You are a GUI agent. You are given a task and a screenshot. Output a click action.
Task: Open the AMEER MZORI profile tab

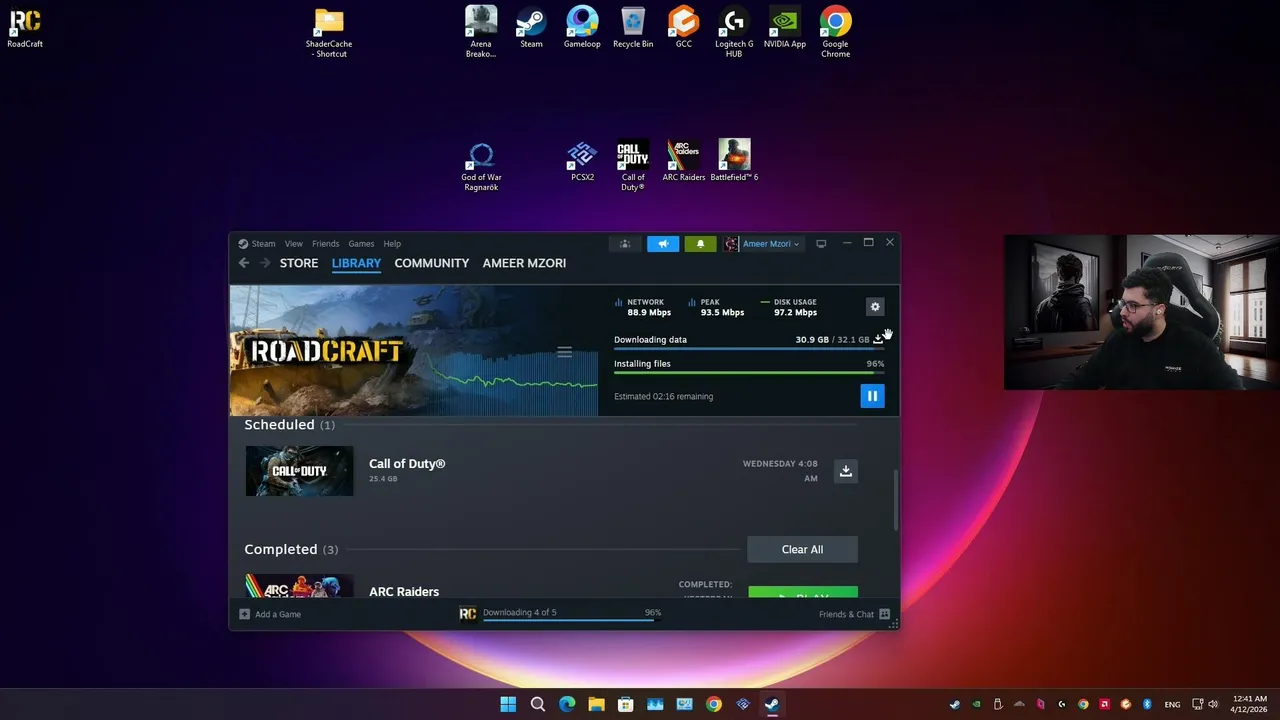[524, 263]
